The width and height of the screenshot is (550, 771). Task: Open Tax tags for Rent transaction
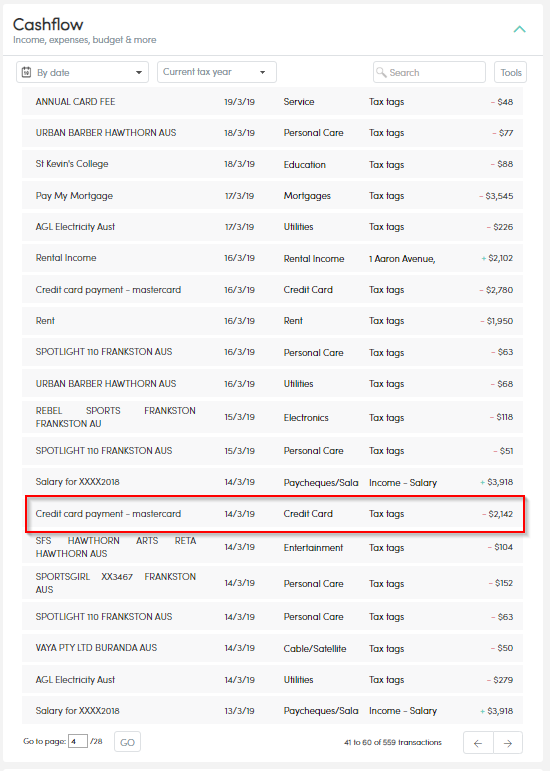coord(386,321)
